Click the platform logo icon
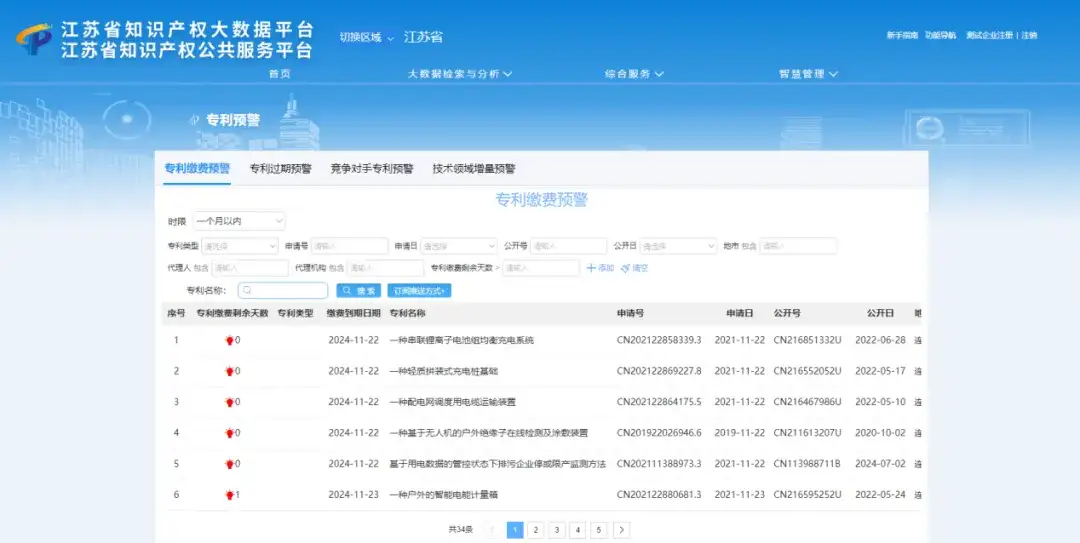Screen dimensions: 1080x543 point(33,39)
